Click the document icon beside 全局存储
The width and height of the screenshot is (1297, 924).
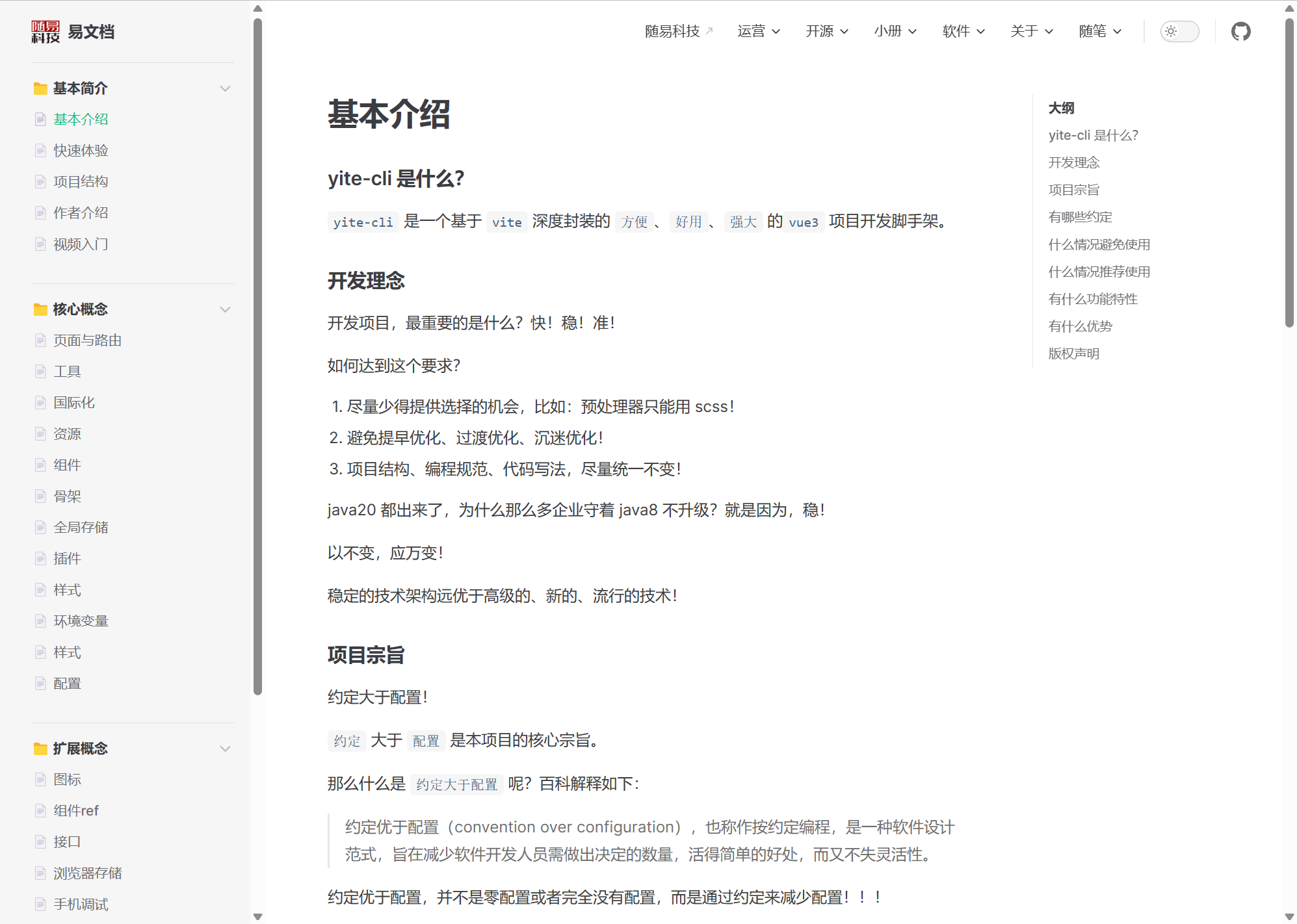(x=40, y=528)
